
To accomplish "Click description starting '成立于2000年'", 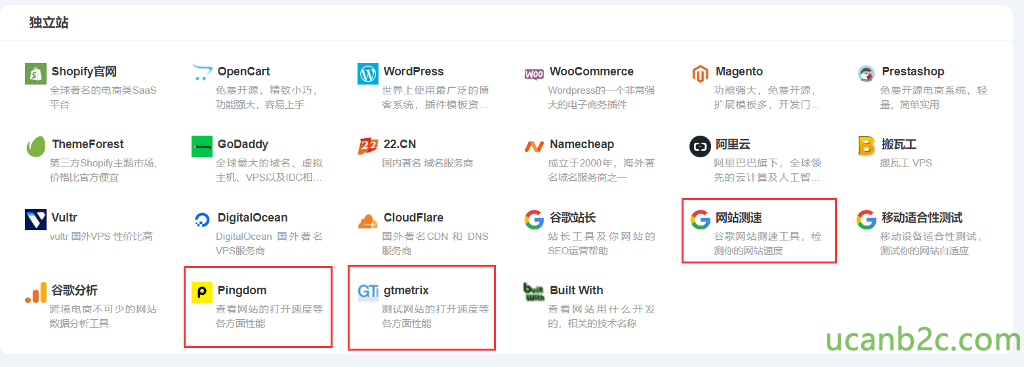I will tap(601, 170).
